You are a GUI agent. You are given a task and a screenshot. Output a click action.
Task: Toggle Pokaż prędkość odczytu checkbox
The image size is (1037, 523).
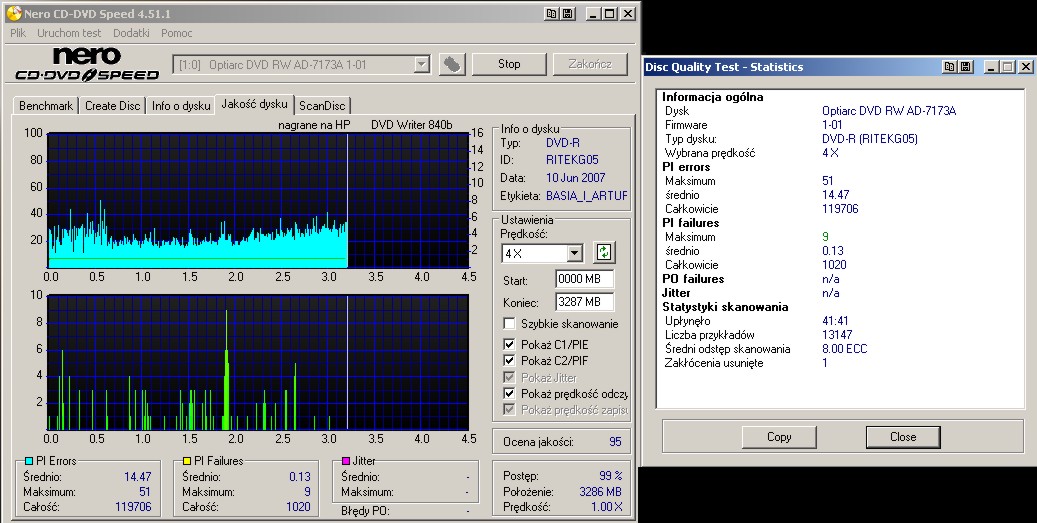coord(509,393)
